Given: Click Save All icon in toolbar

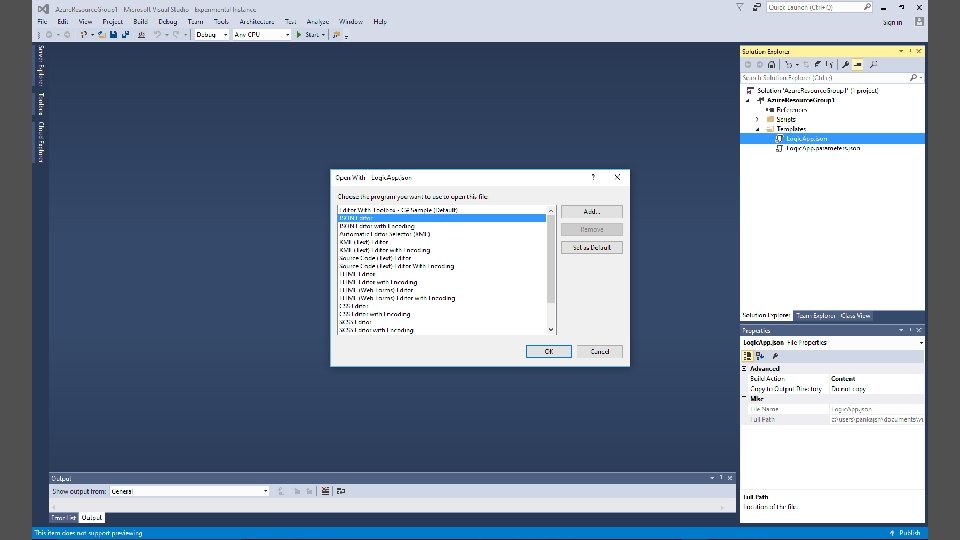Looking at the screenshot, I should [x=126, y=35].
